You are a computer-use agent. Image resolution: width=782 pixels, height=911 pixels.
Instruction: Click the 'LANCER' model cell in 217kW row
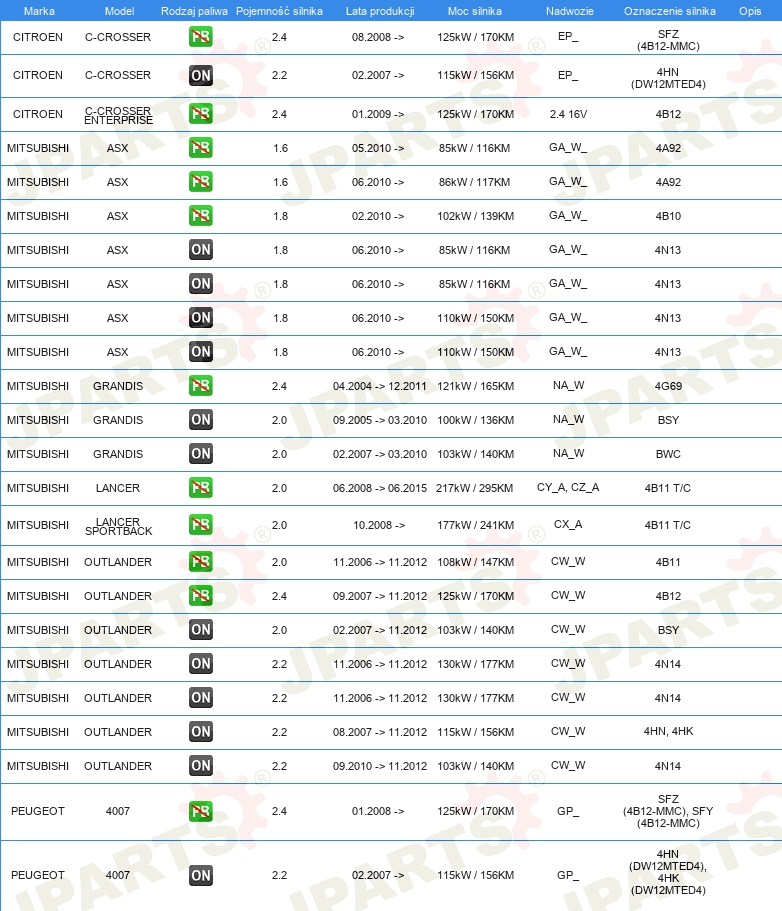[x=118, y=488]
